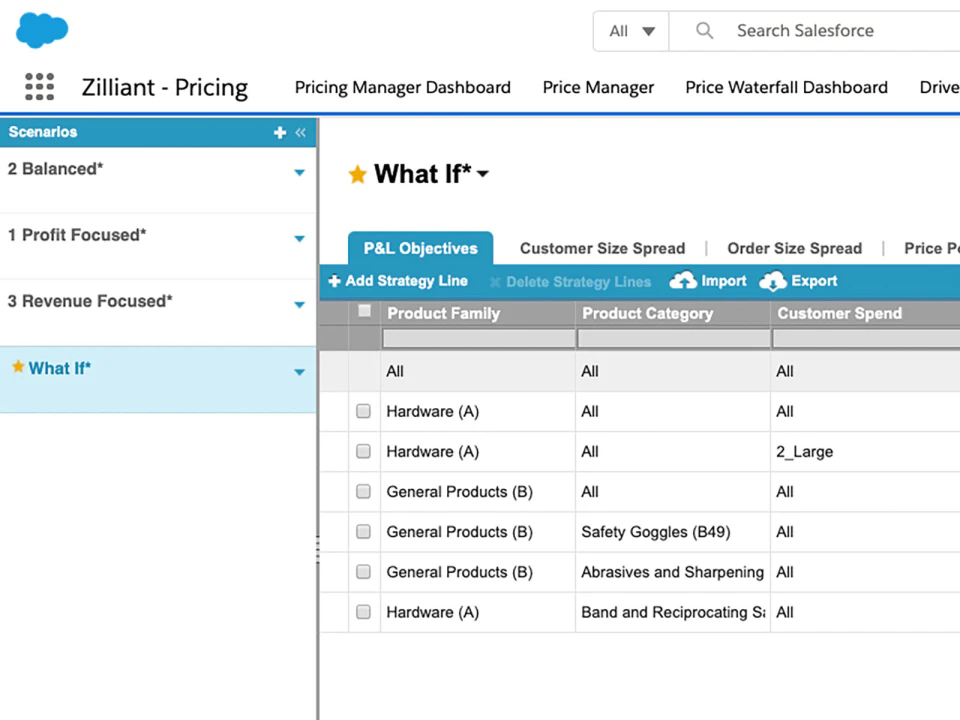960x720 pixels.
Task: Collapse the Scenarios panel with double chevron
Action: point(300,132)
